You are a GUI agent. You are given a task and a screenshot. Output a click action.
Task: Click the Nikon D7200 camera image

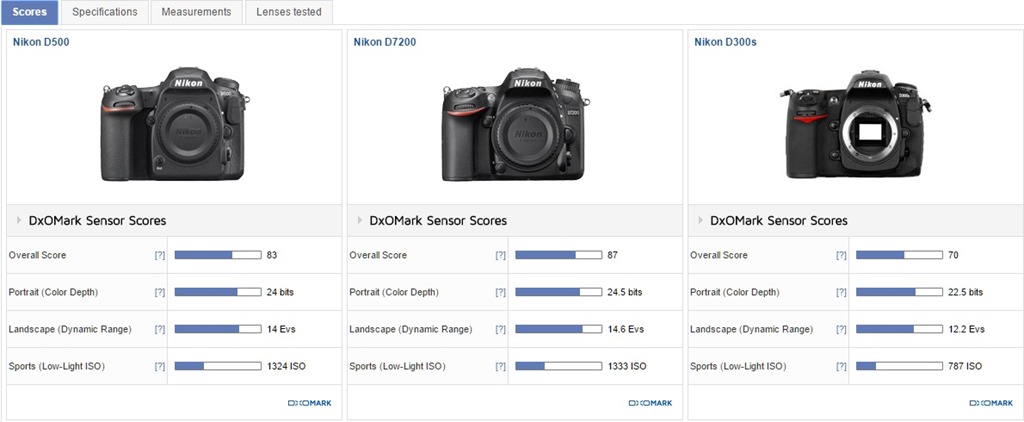[x=516, y=124]
